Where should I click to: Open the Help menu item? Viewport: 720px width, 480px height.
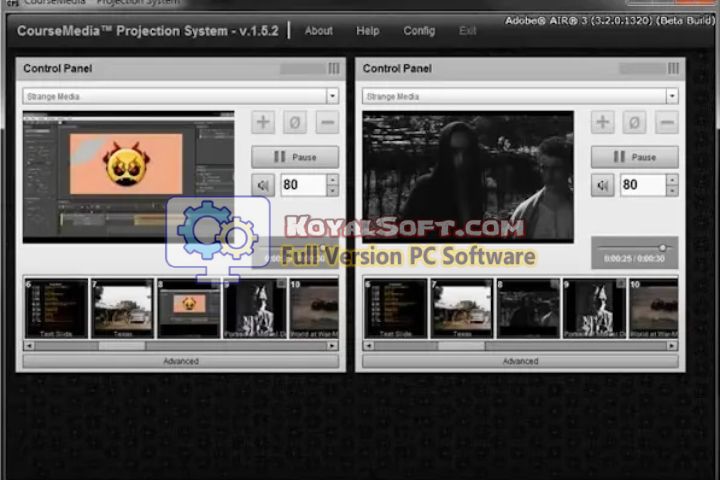click(368, 31)
